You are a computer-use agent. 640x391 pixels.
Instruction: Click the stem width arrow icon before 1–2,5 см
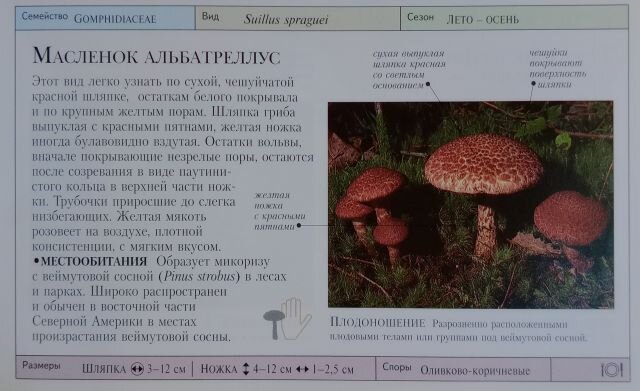click(x=302, y=369)
